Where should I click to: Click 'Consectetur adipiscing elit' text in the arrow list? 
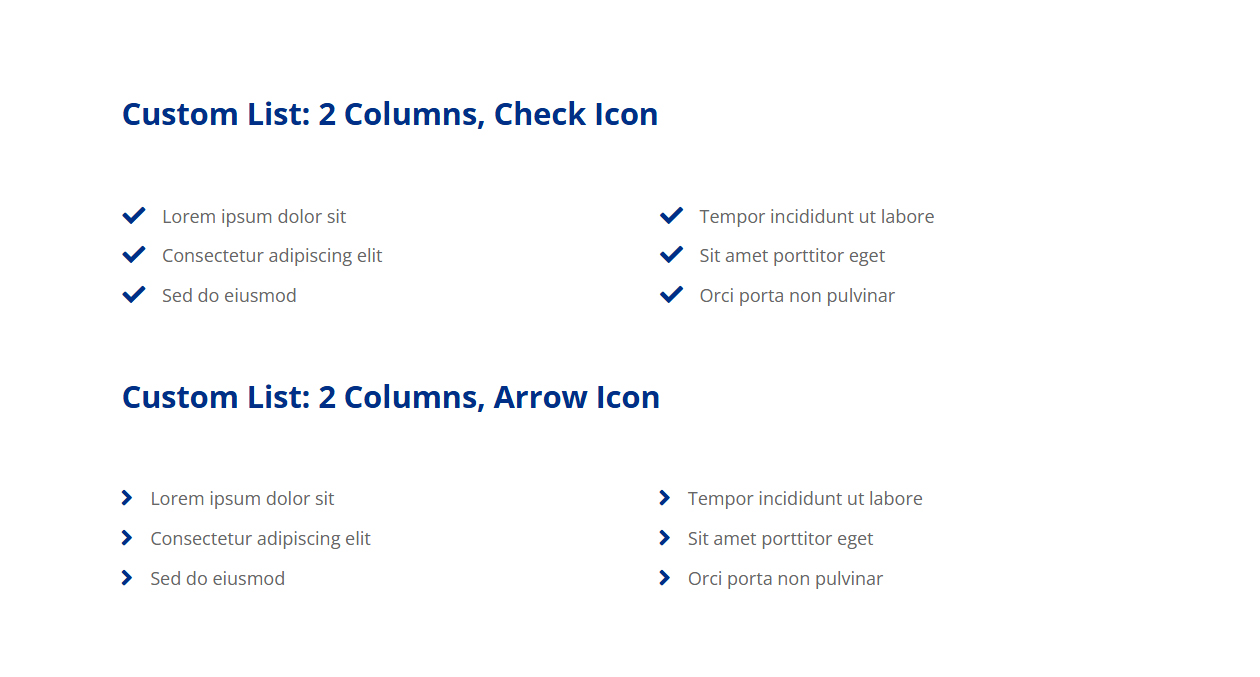point(260,539)
